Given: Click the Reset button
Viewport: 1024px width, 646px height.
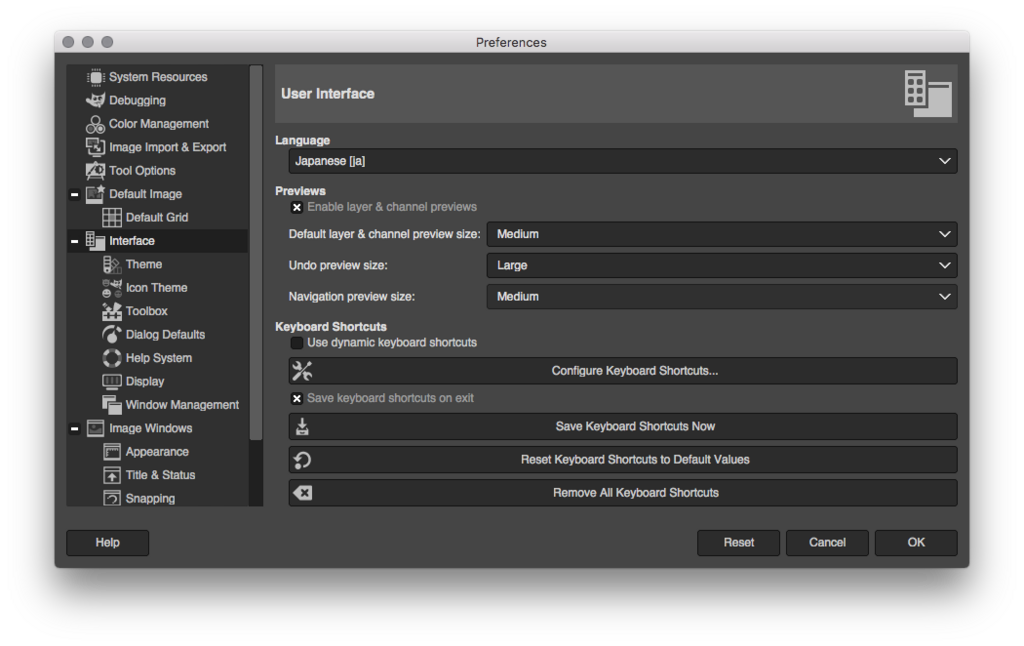Looking at the screenshot, I should (739, 543).
